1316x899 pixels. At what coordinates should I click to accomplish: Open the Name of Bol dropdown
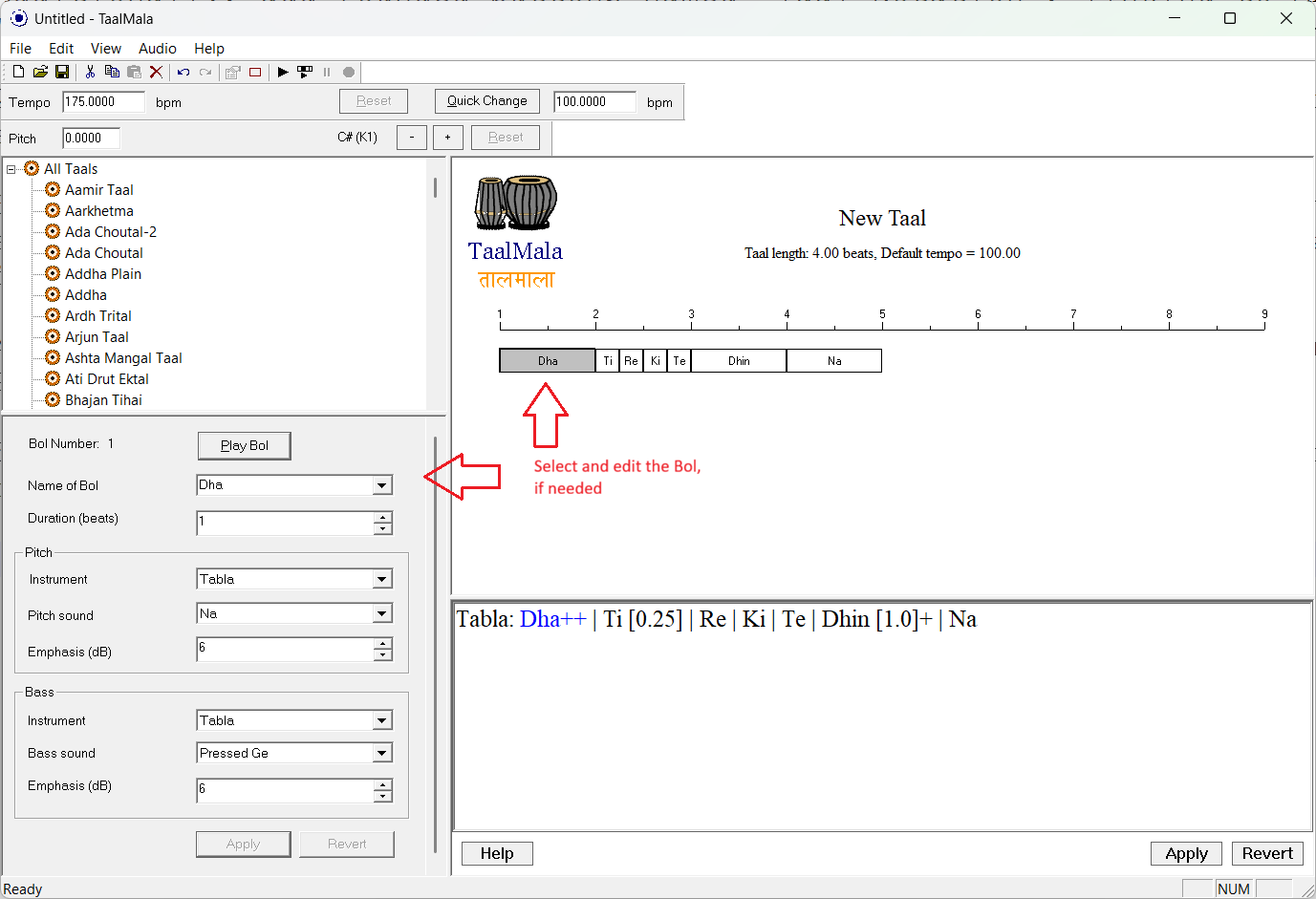pyautogui.click(x=382, y=485)
